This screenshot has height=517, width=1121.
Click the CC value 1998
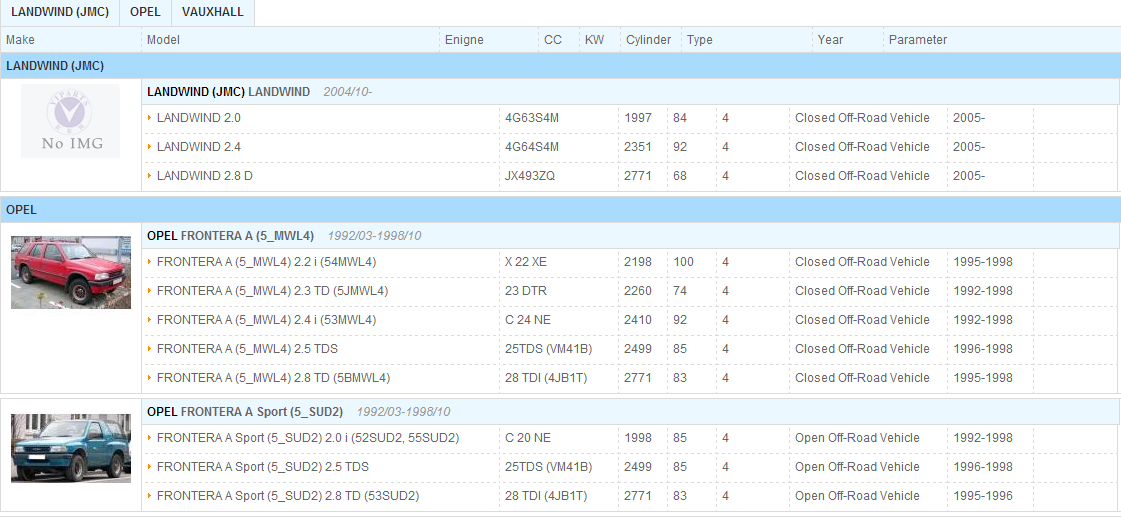638,438
